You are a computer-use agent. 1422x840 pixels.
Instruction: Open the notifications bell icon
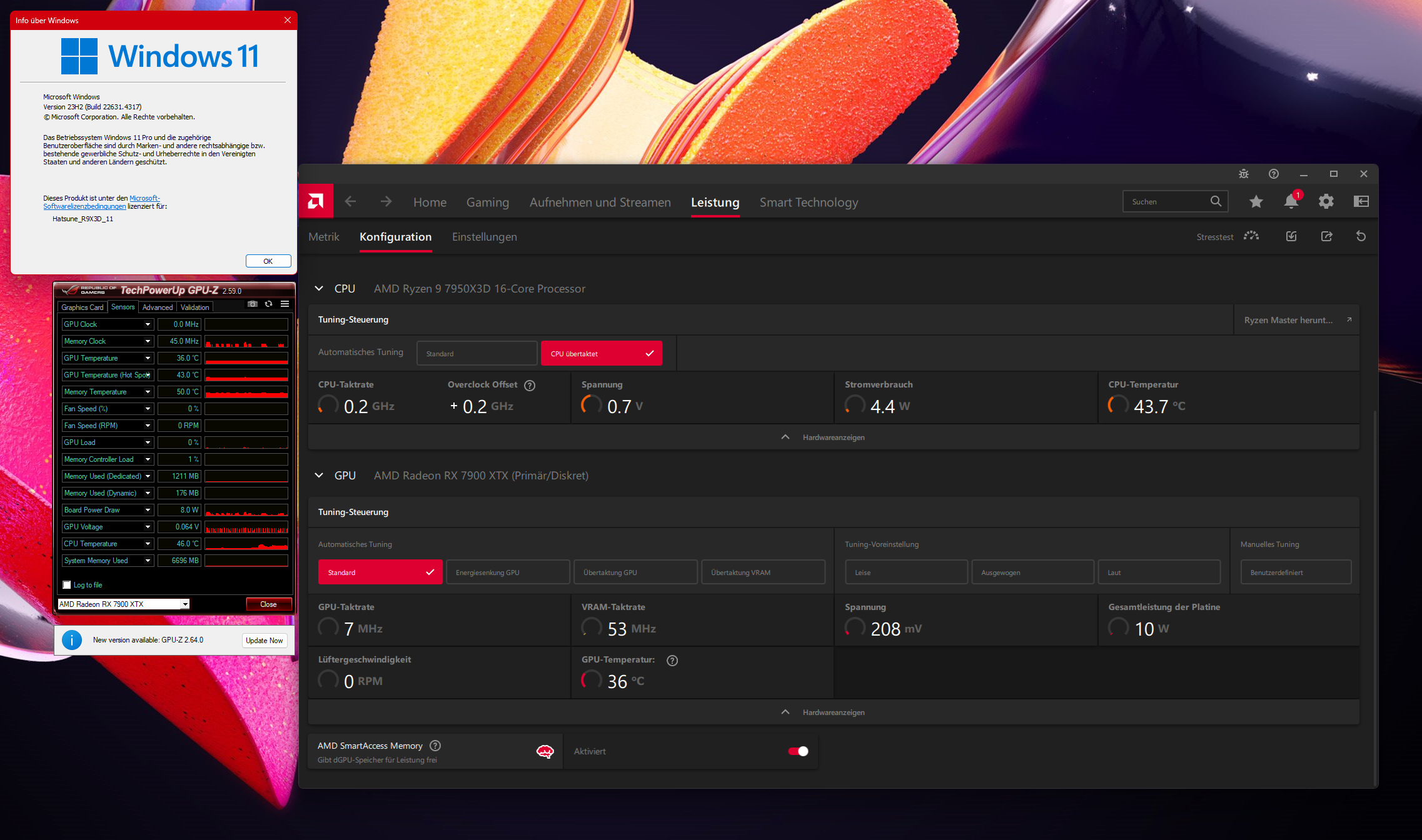point(1291,201)
